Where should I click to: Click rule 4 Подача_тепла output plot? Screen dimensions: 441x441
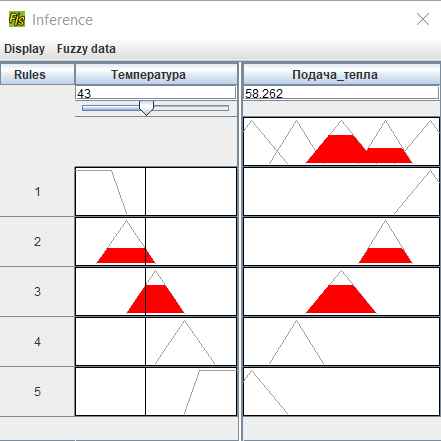tap(342, 341)
